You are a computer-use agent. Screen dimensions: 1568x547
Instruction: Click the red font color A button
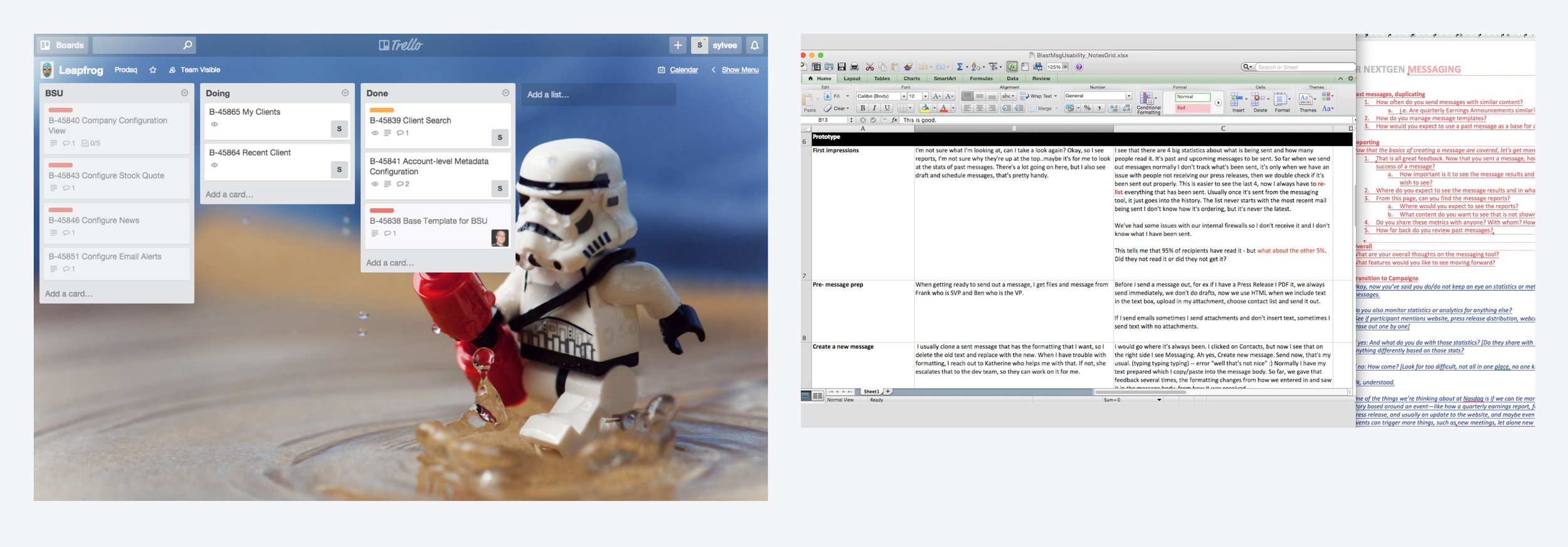[x=943, y=108]
